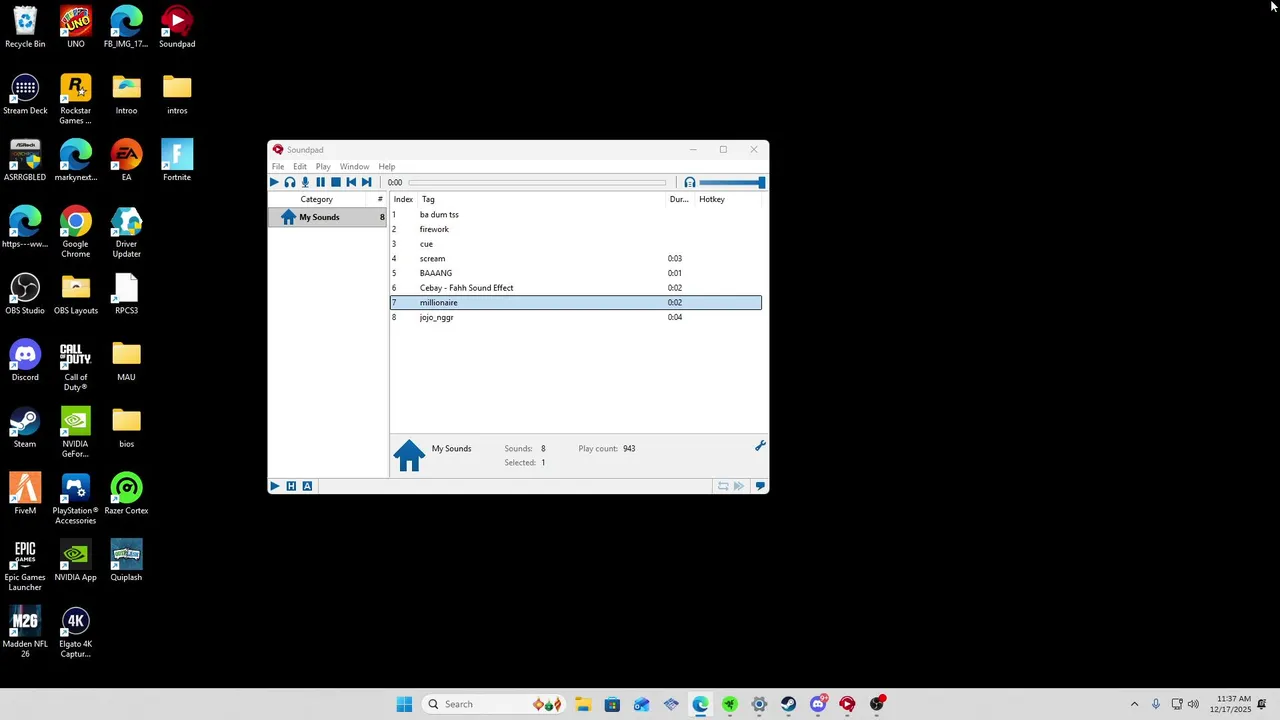Open the wrench settings icon
The image size is (1280, 720).
pyautogui.click(x=760, y=446)
